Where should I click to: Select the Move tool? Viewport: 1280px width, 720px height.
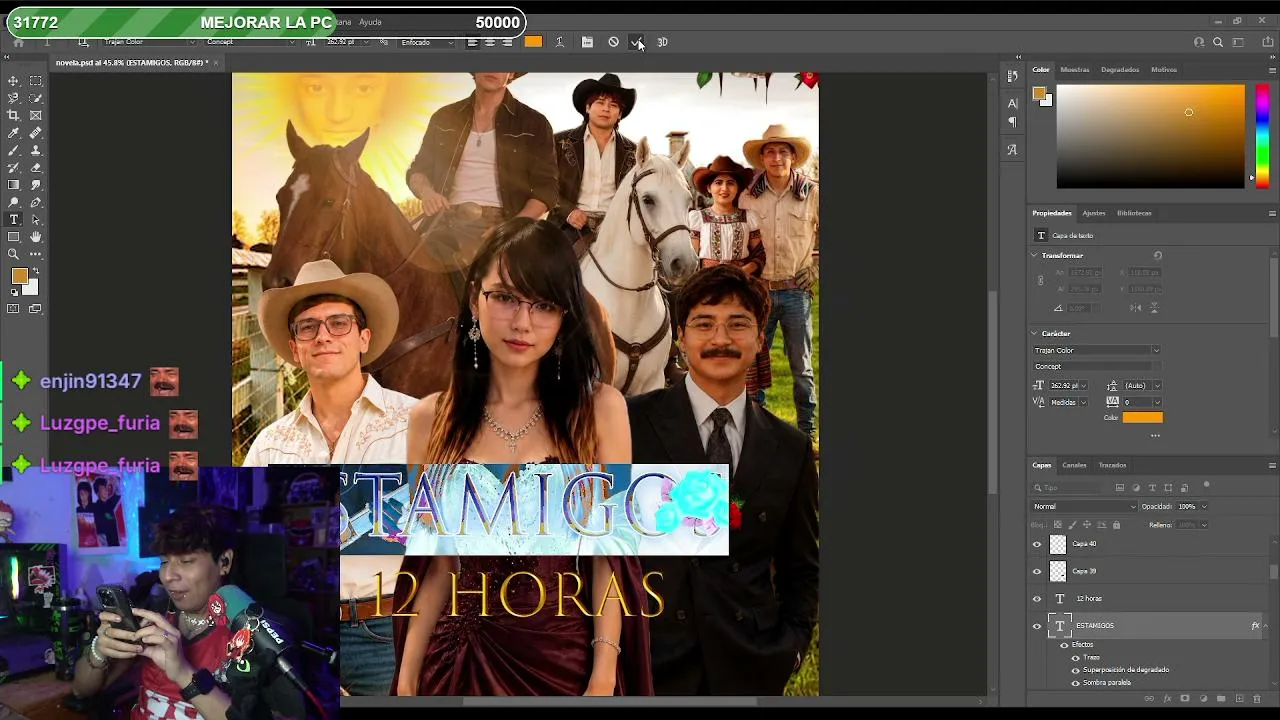click(13, 81)
